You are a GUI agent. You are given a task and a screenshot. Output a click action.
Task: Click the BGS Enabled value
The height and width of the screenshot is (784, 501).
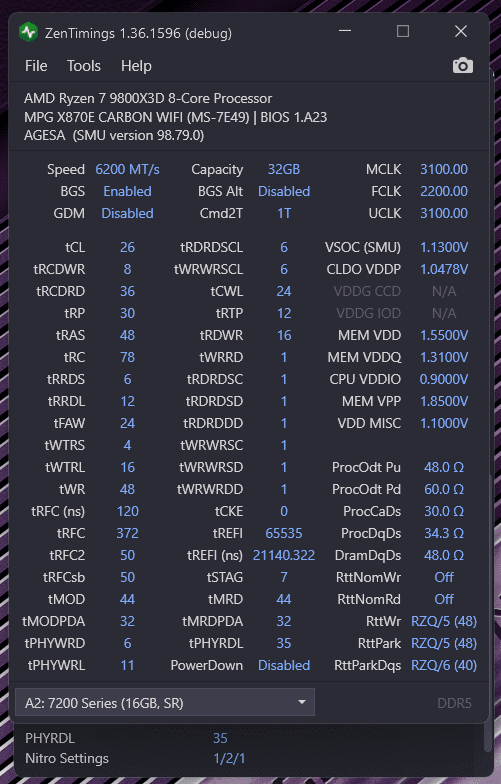coord(128,192)
